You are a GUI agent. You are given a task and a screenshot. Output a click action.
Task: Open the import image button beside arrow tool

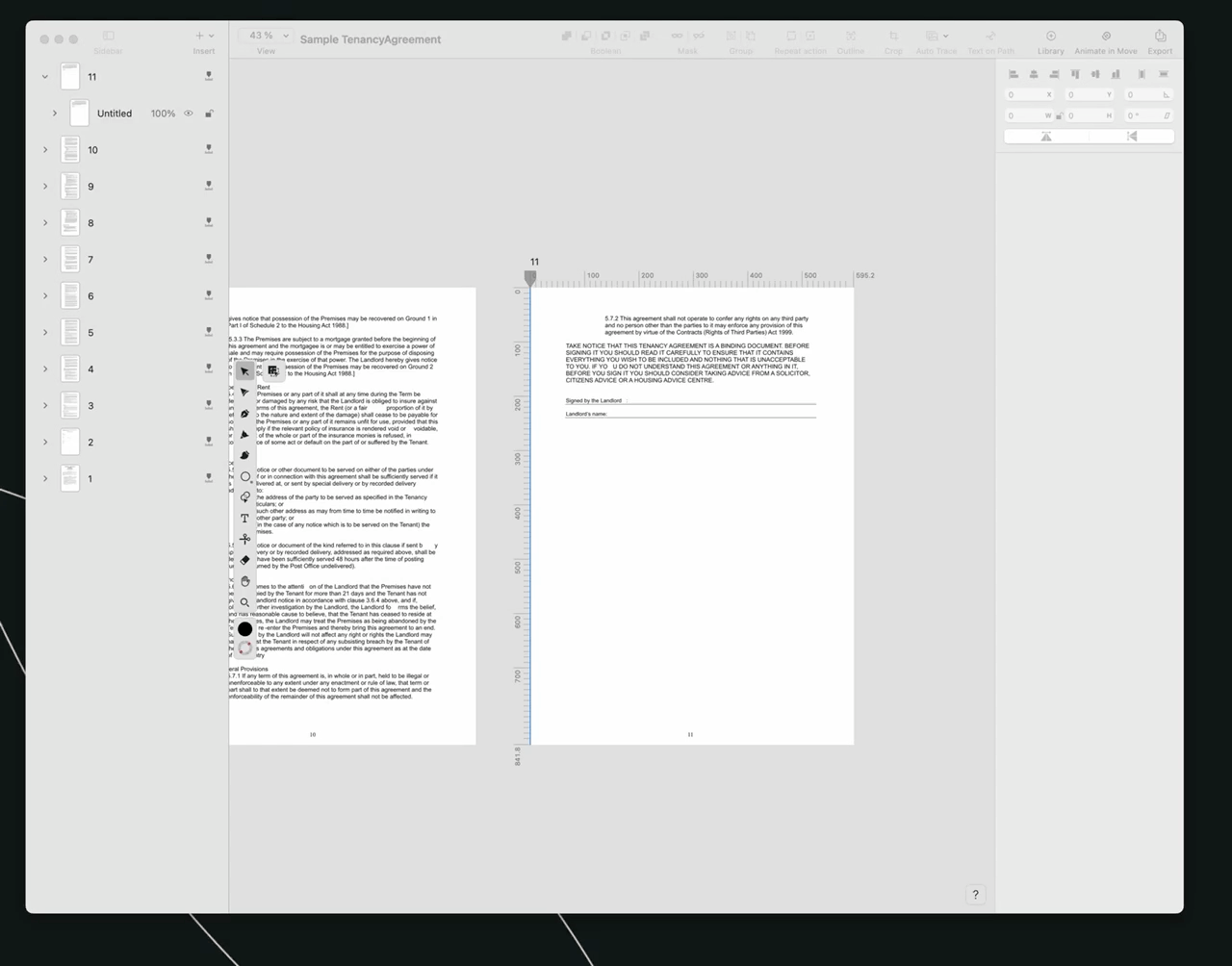tap(273, 371)
